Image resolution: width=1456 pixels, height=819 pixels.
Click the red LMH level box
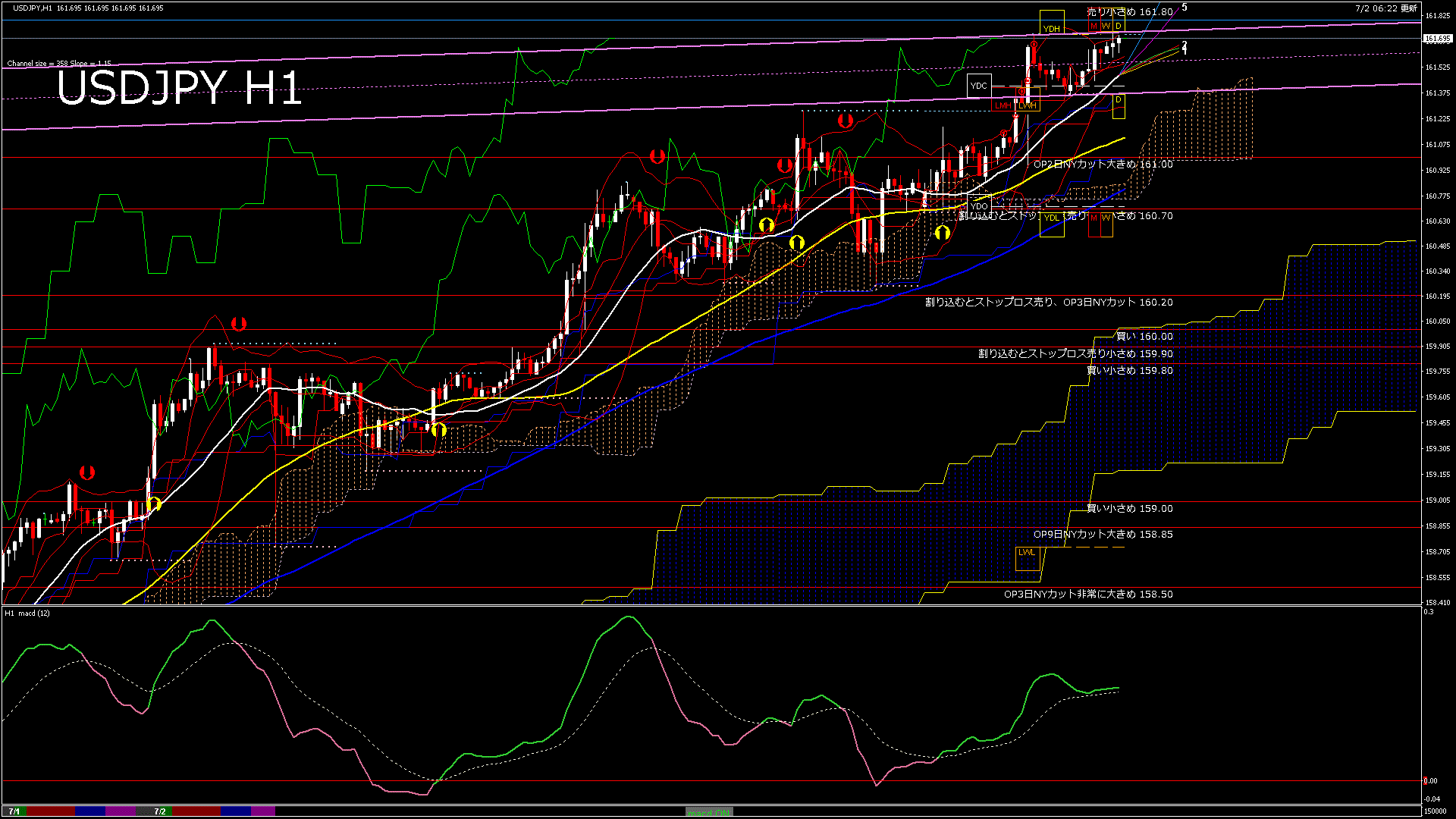[1003, 105]
